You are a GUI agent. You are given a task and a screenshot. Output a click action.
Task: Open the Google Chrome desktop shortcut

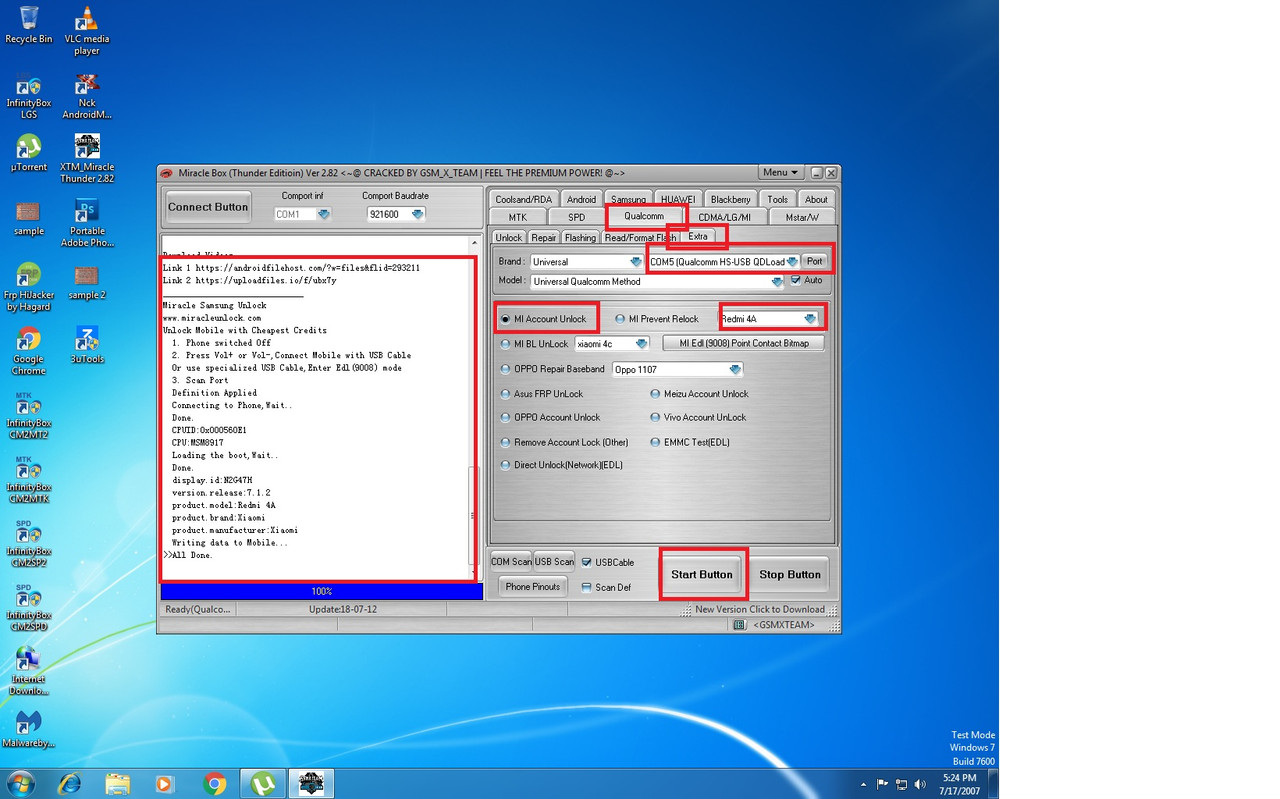coord(29,351)
